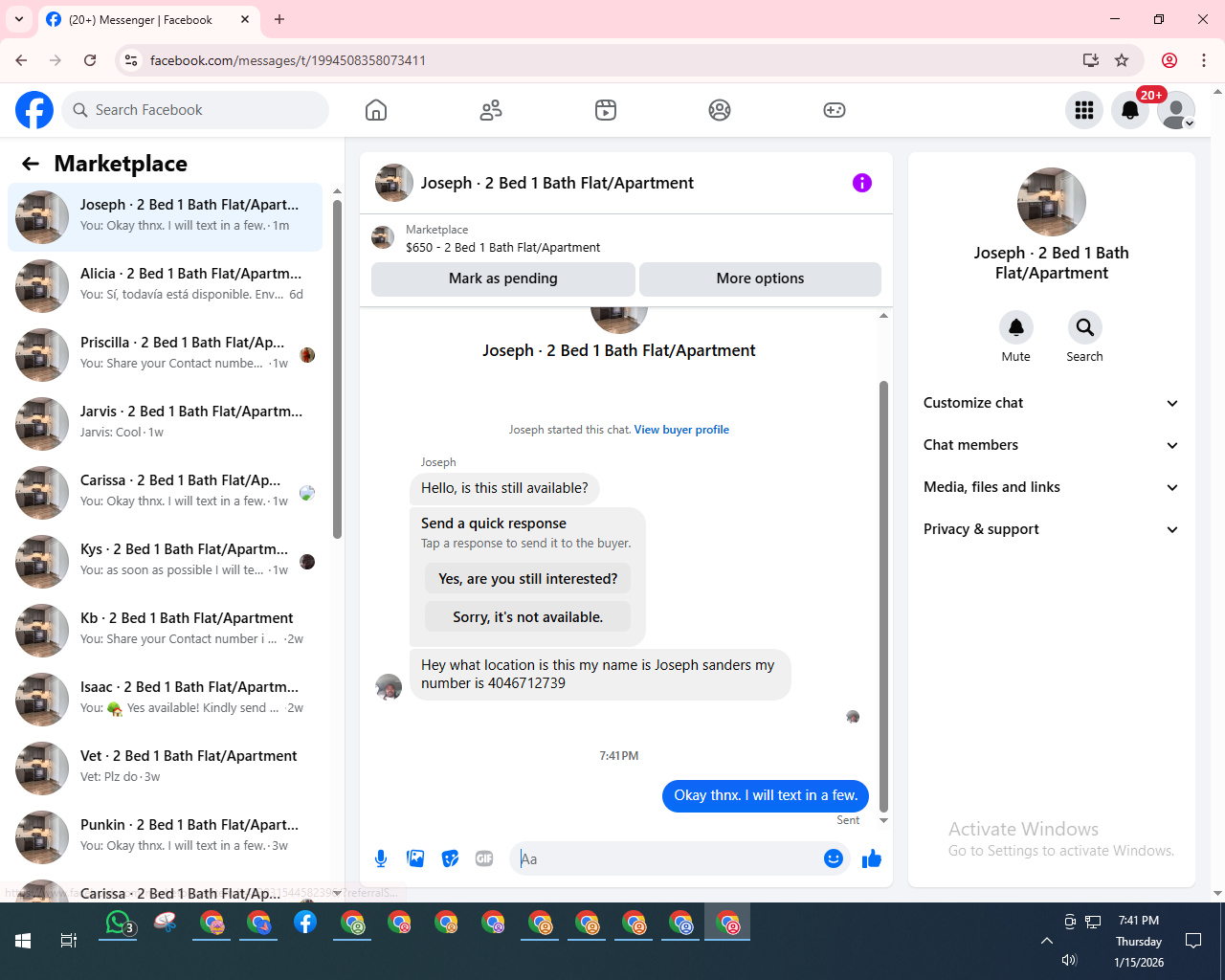Show hidden system tray icons chevron
The height and width of the screenshot is (980, 1225).
click(x=1047, y=941)
